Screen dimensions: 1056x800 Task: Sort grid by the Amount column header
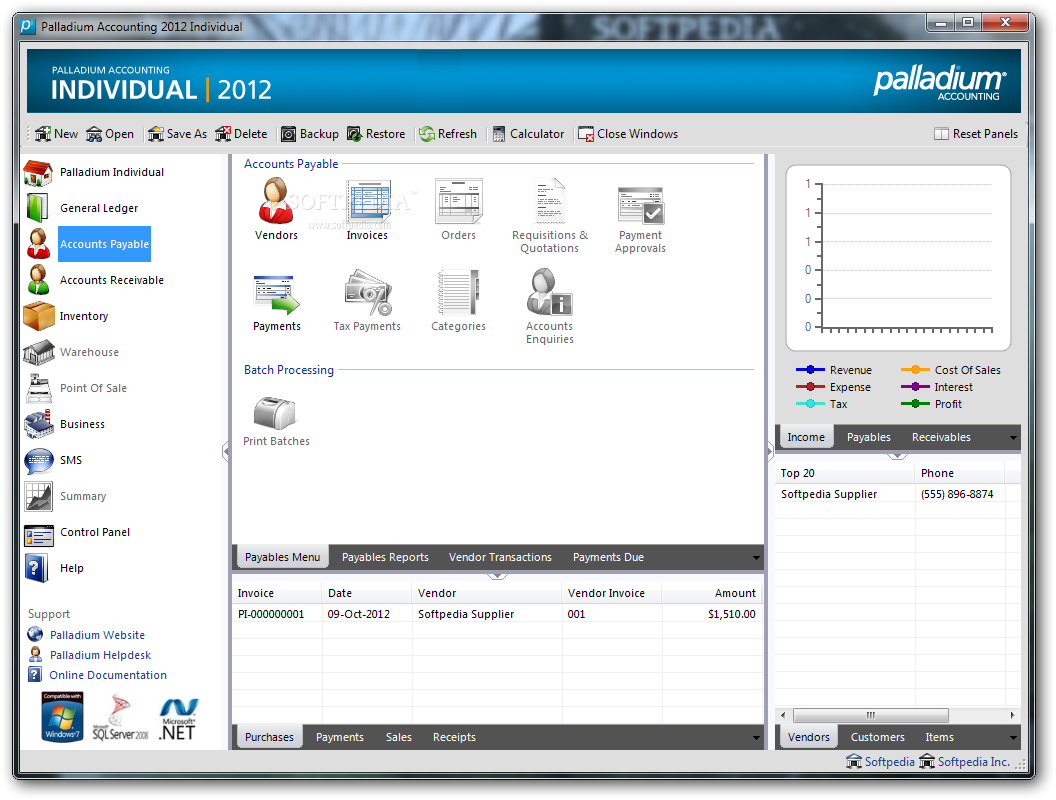711,593
